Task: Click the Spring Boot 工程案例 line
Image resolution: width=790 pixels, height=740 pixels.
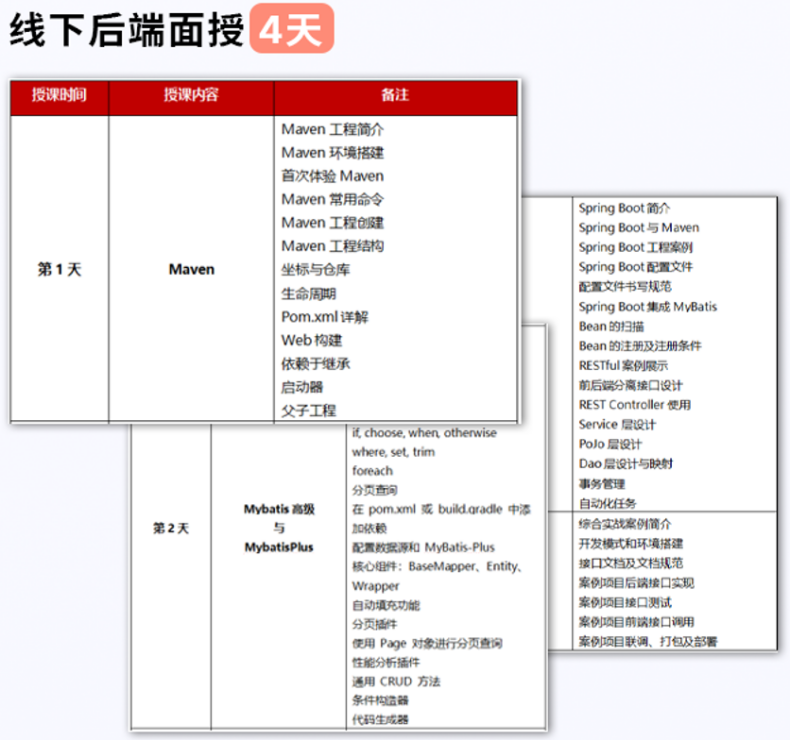Action: (636, 247)
